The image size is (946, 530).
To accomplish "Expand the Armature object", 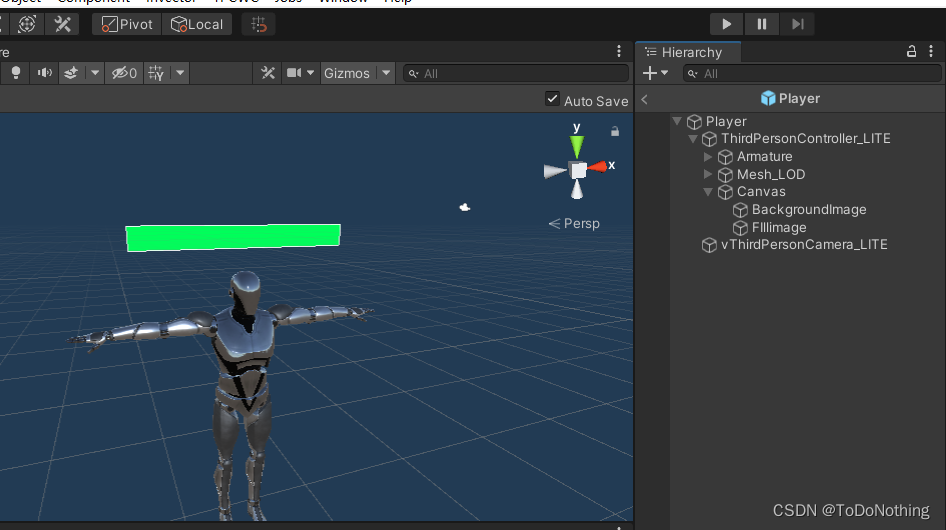I will (708, 157).
